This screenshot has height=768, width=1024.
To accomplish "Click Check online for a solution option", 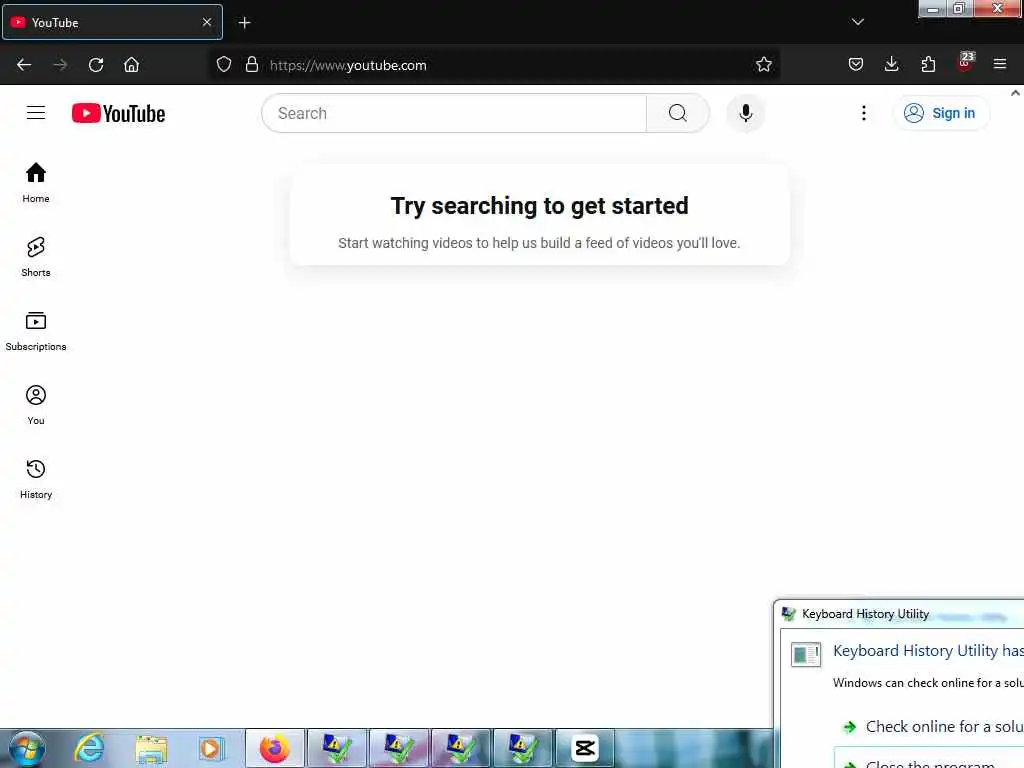I will pos(935,726).
